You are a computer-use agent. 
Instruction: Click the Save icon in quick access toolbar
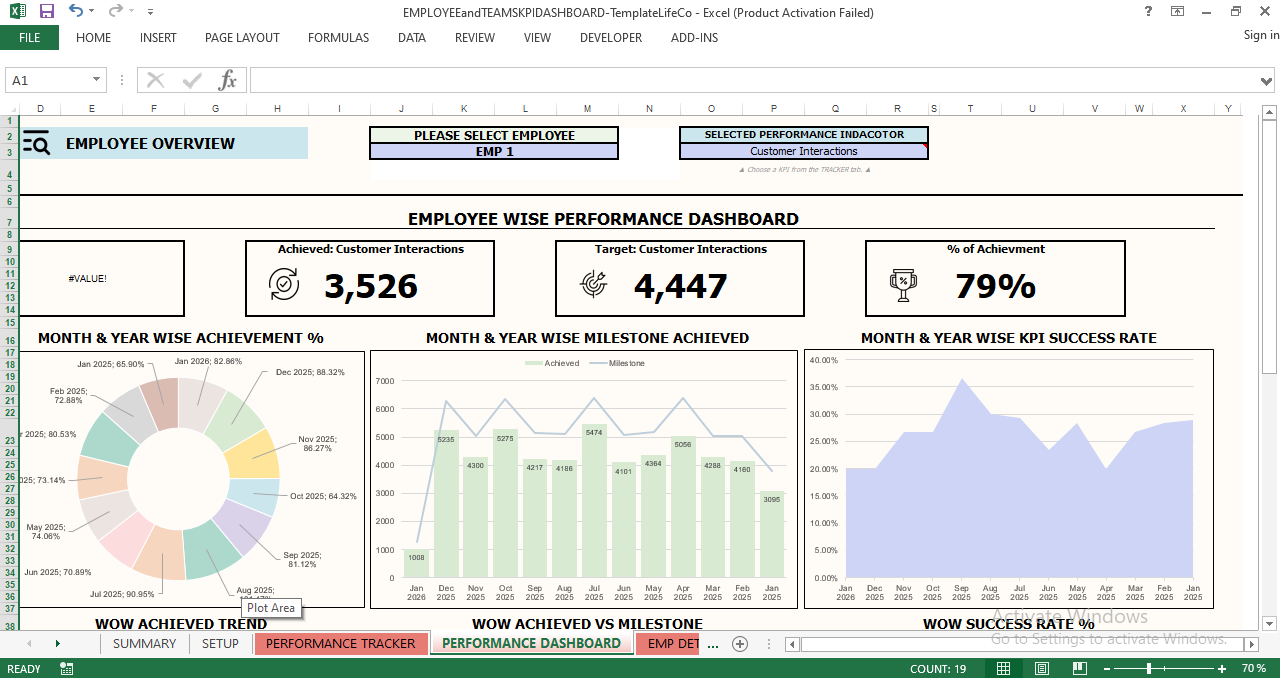tap(47, 11)
